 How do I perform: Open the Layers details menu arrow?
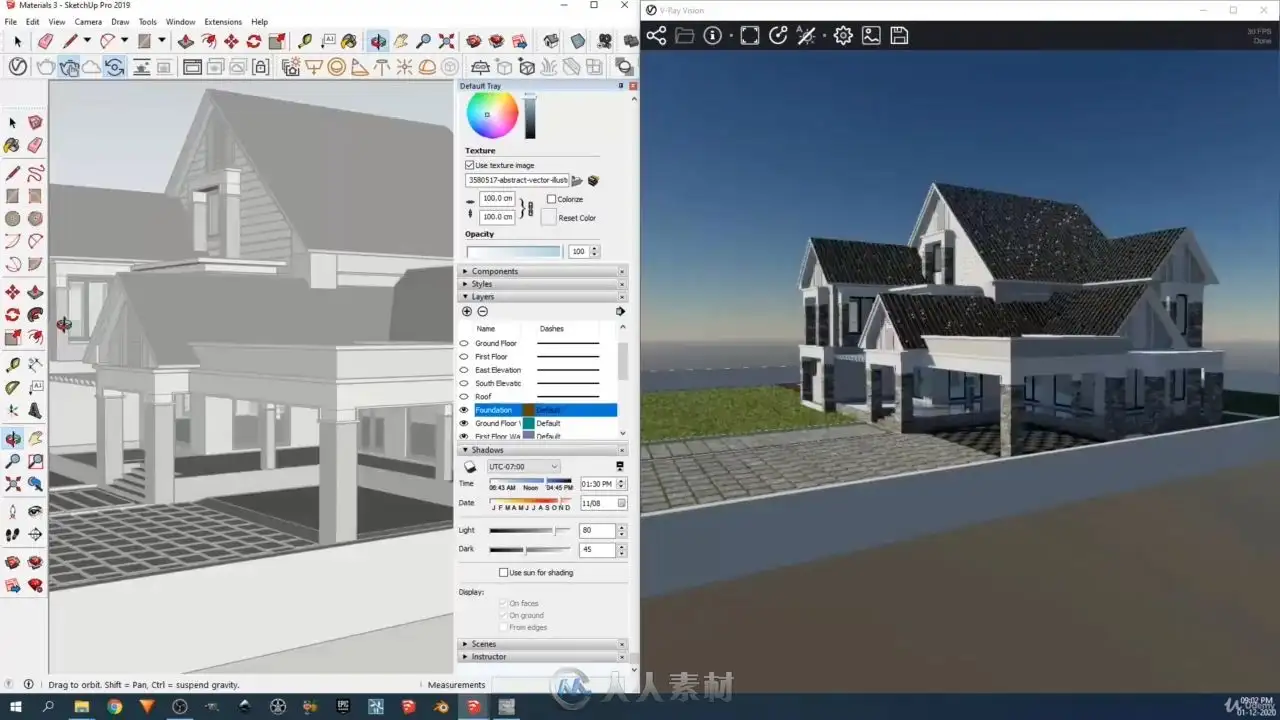[x=620, y=311]
